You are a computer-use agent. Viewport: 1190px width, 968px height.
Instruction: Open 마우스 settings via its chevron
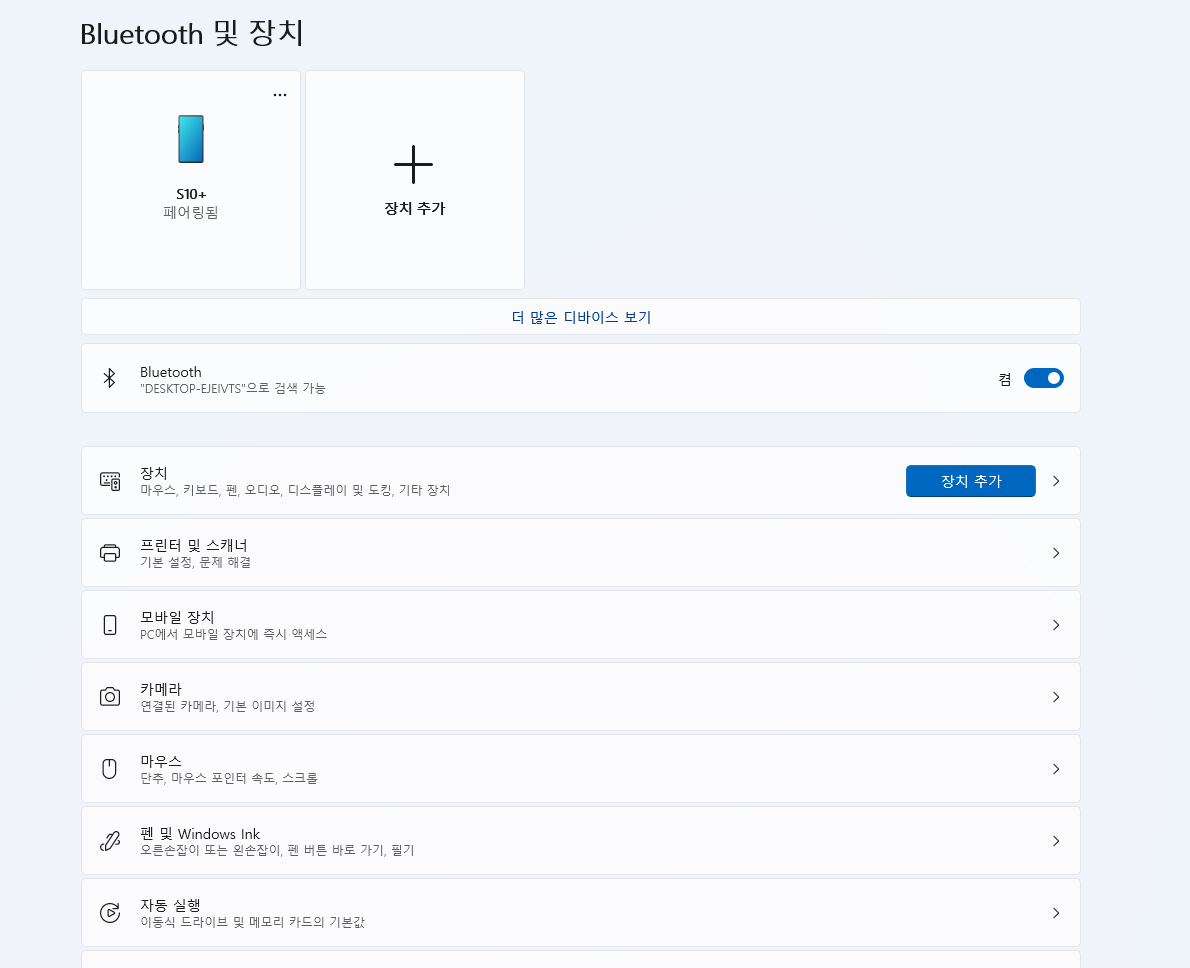pyautogui.click(x=1056, y=769)
